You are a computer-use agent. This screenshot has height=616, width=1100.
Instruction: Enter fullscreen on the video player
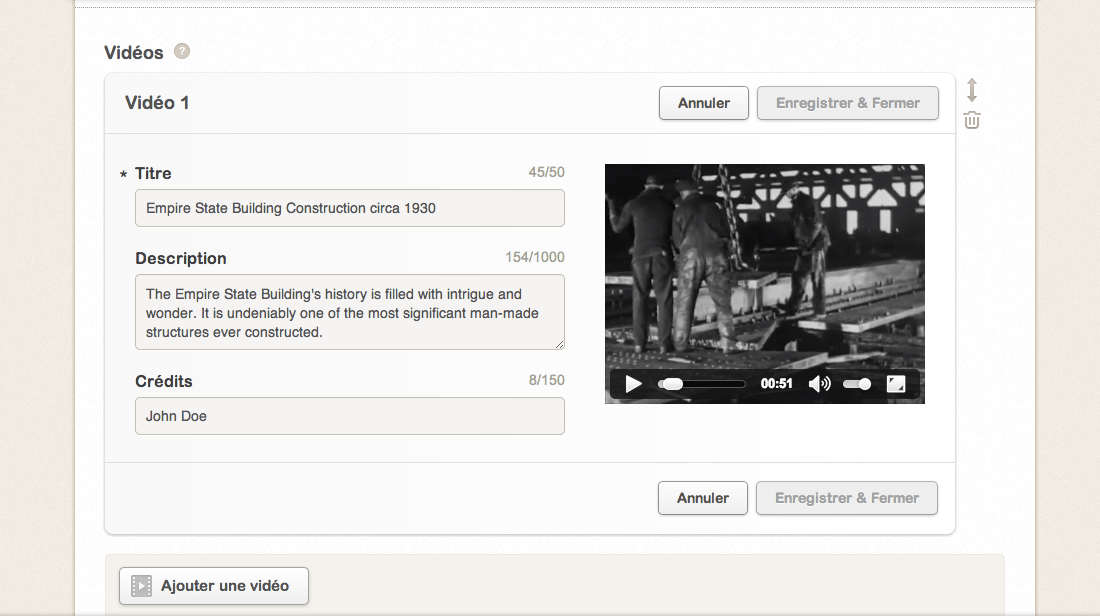[x=896, y=384]
